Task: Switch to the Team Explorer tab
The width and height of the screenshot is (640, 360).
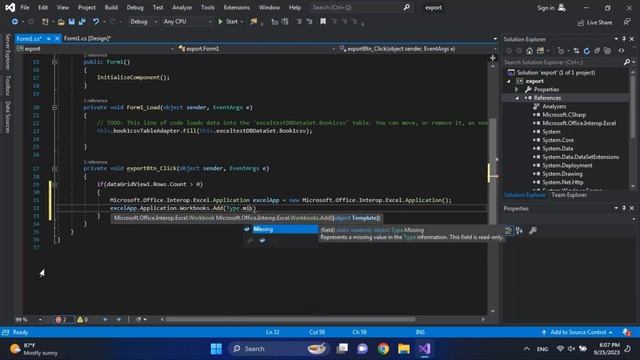Action: coord(569,195)
